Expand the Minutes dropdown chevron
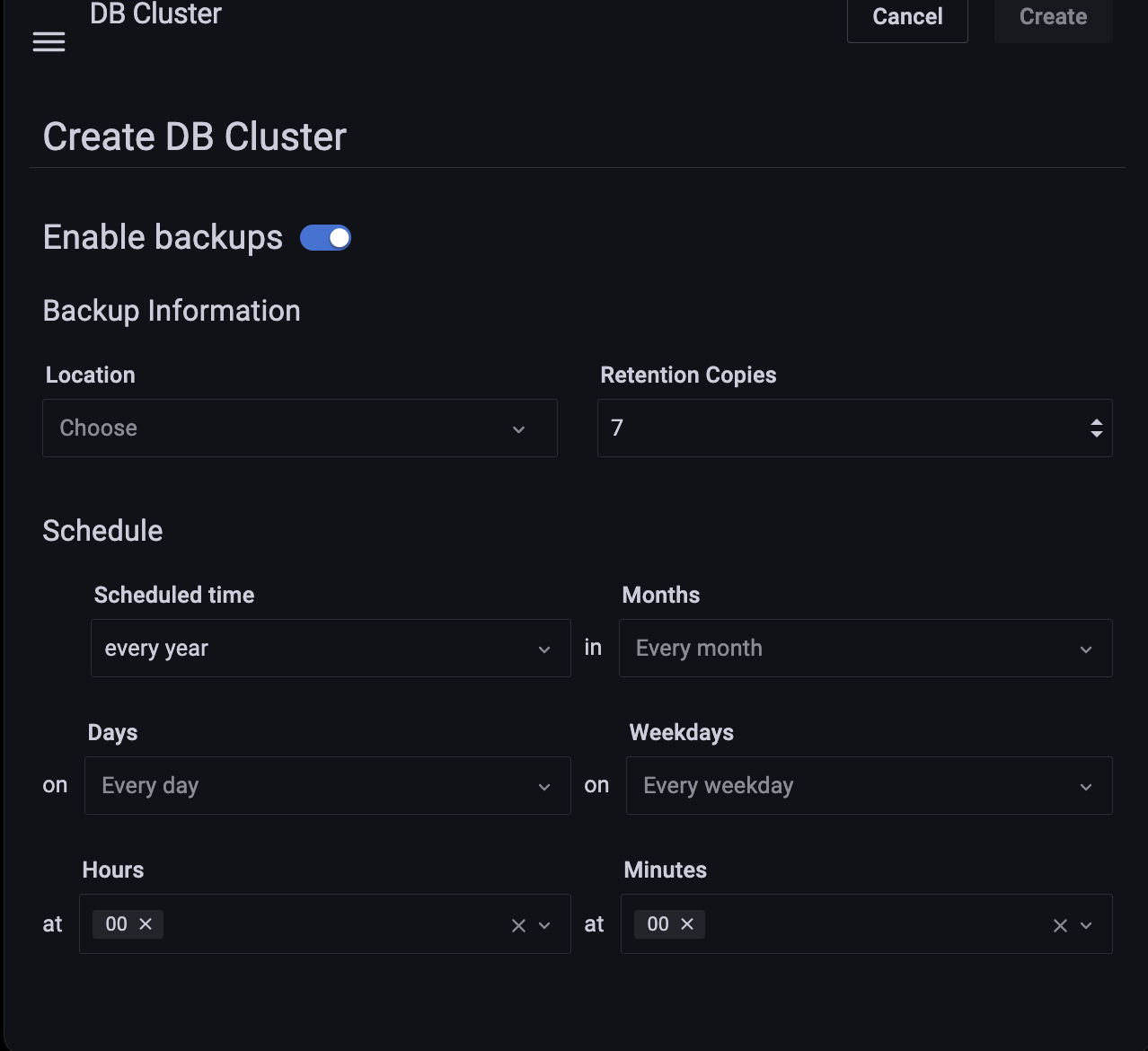Viewport: 1148px width, 1051px height. 1086,925
